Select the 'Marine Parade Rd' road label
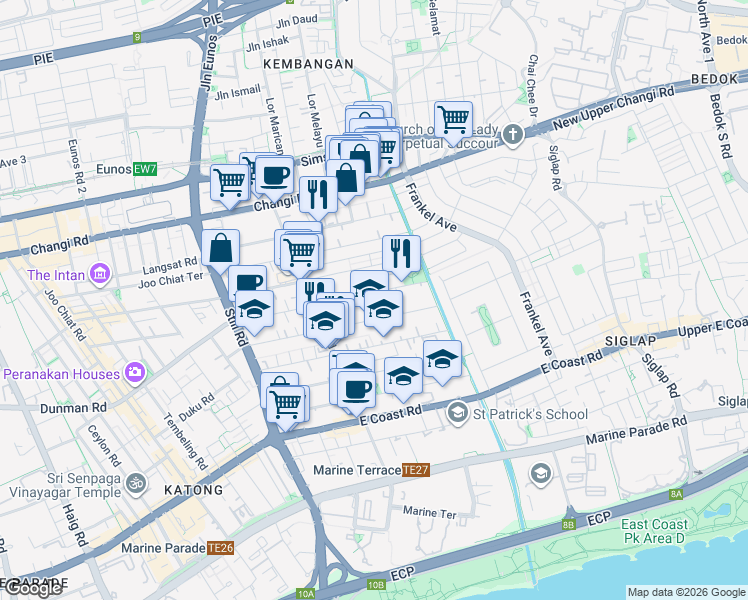Image resolution: width=748 pixels, height=600 pixels. (636, 430)
